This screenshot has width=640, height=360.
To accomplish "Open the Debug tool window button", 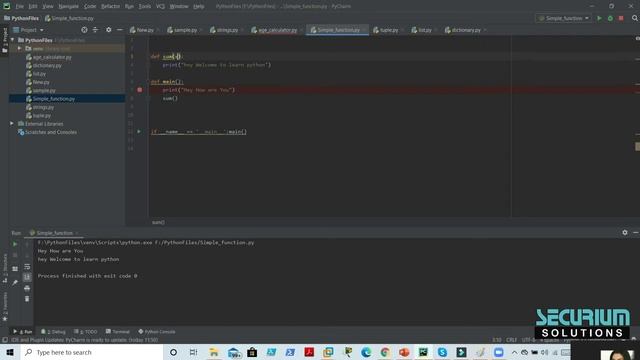I will (53, 331).
